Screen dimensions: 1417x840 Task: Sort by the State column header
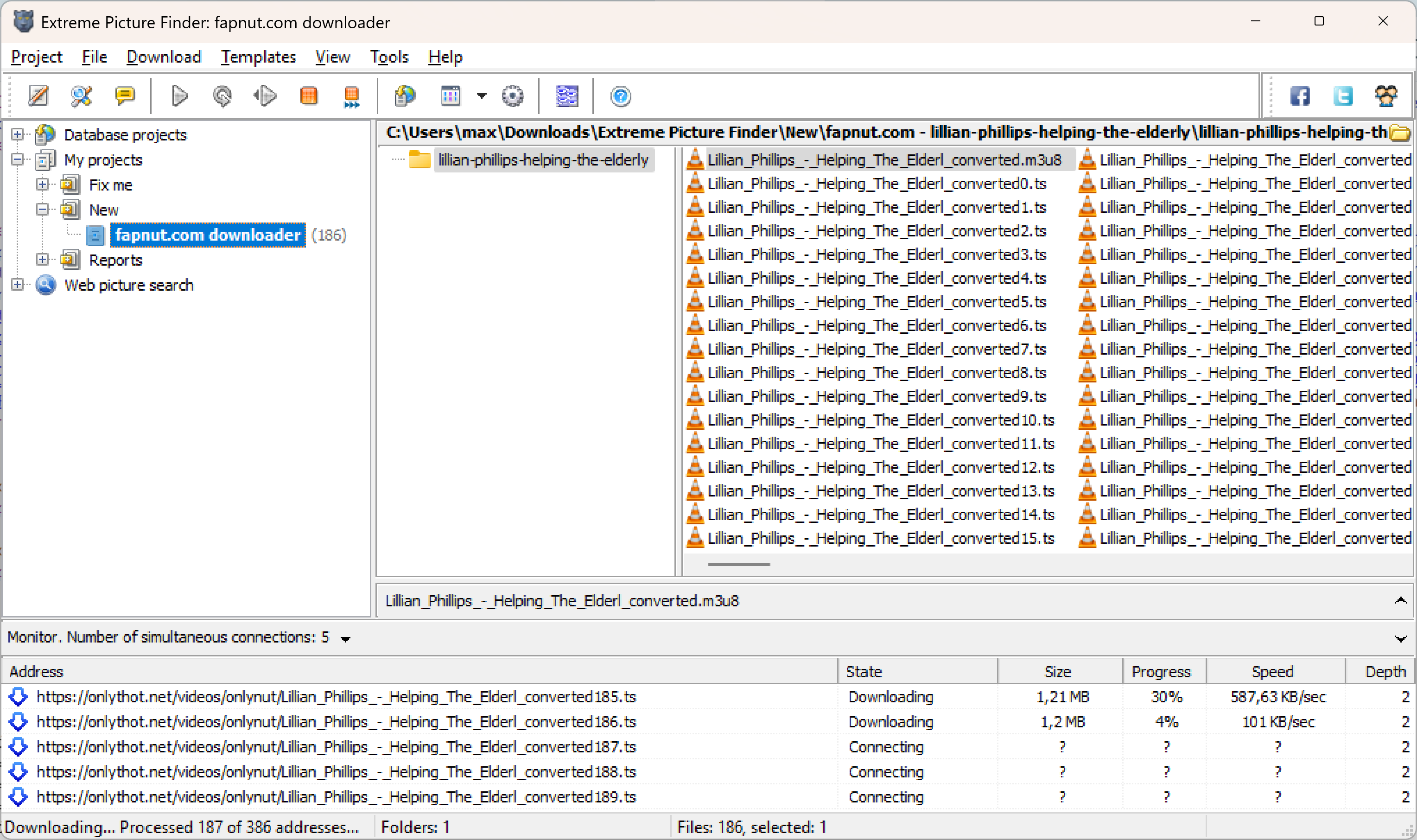[x=917, y=671]
